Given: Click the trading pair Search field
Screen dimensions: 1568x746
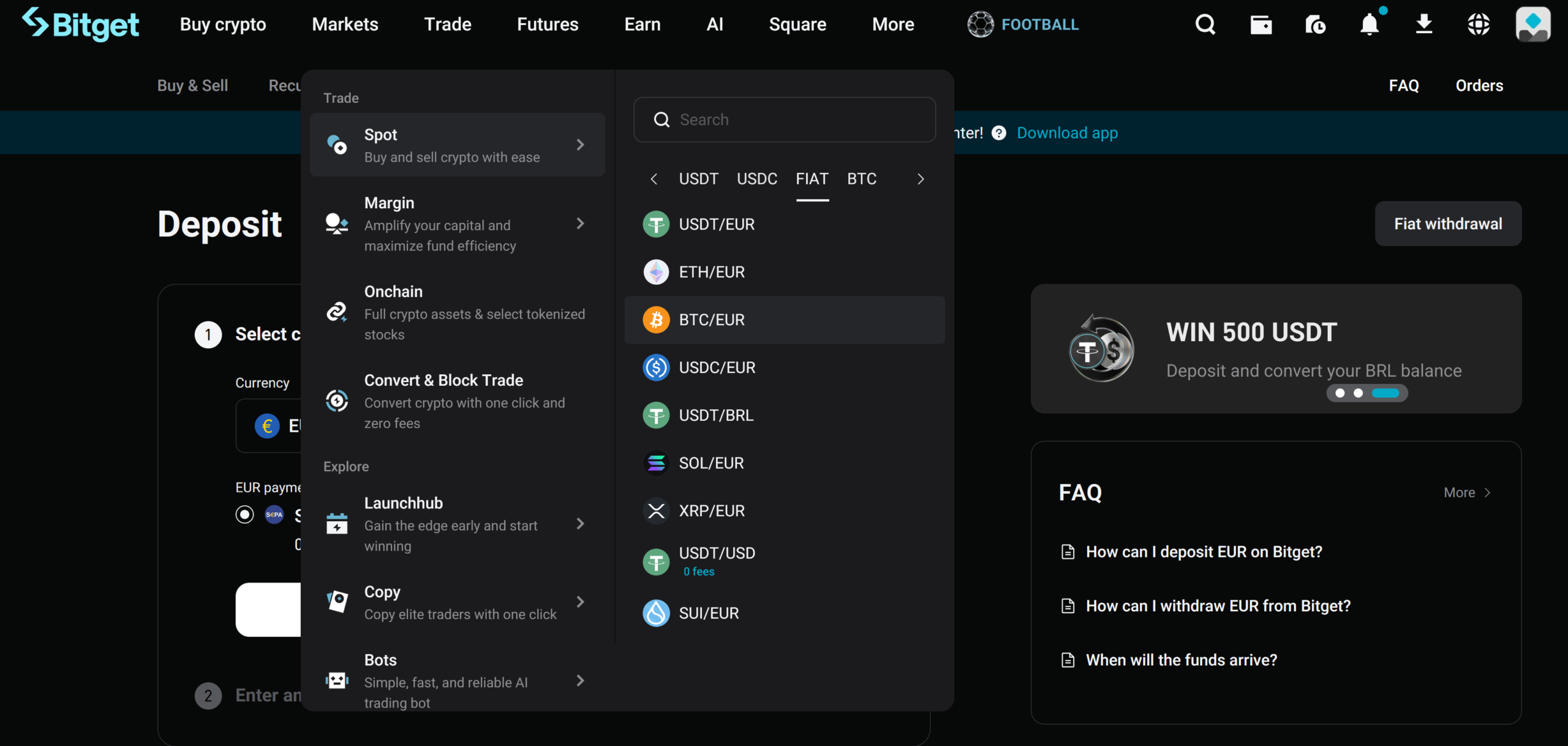Looking at the screenshot, I should point(785,119).
